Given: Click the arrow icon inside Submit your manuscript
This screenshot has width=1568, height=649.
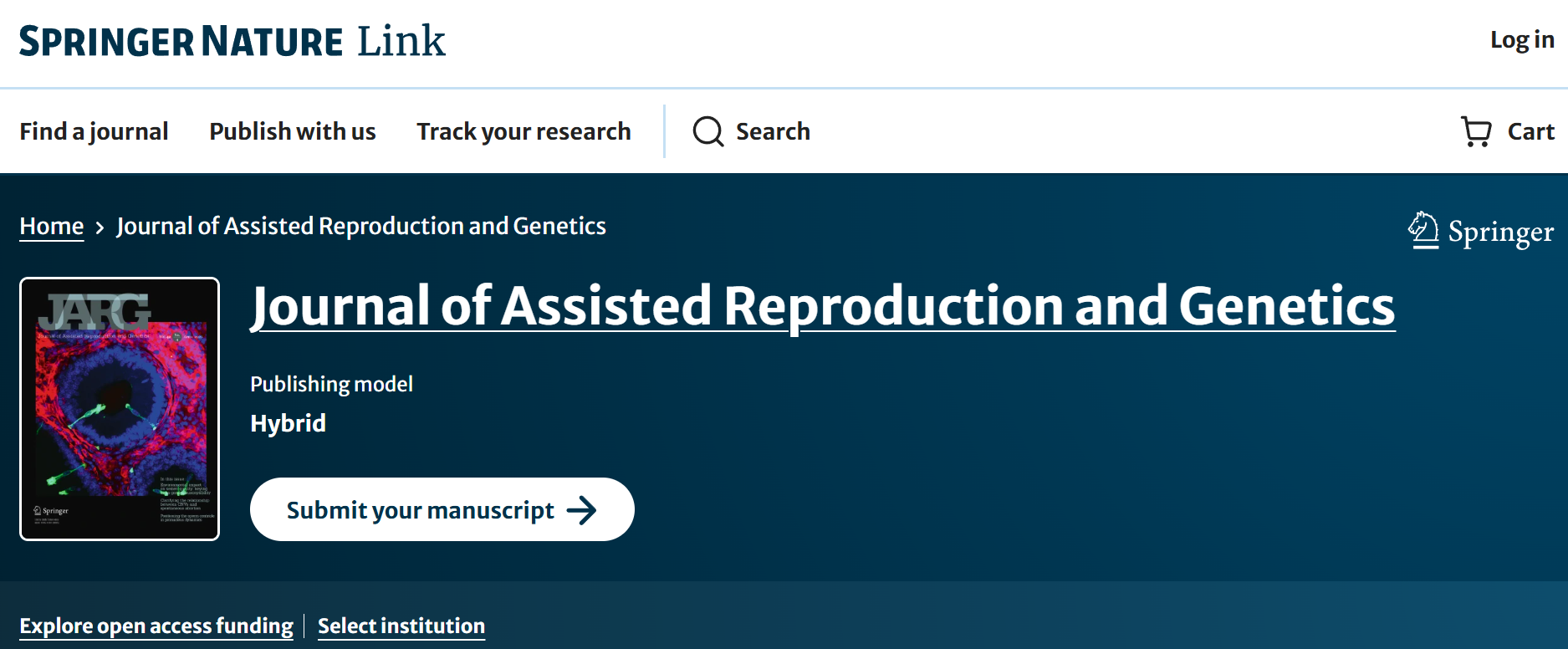Looking at the screenshot, I should tap(582, 510).
